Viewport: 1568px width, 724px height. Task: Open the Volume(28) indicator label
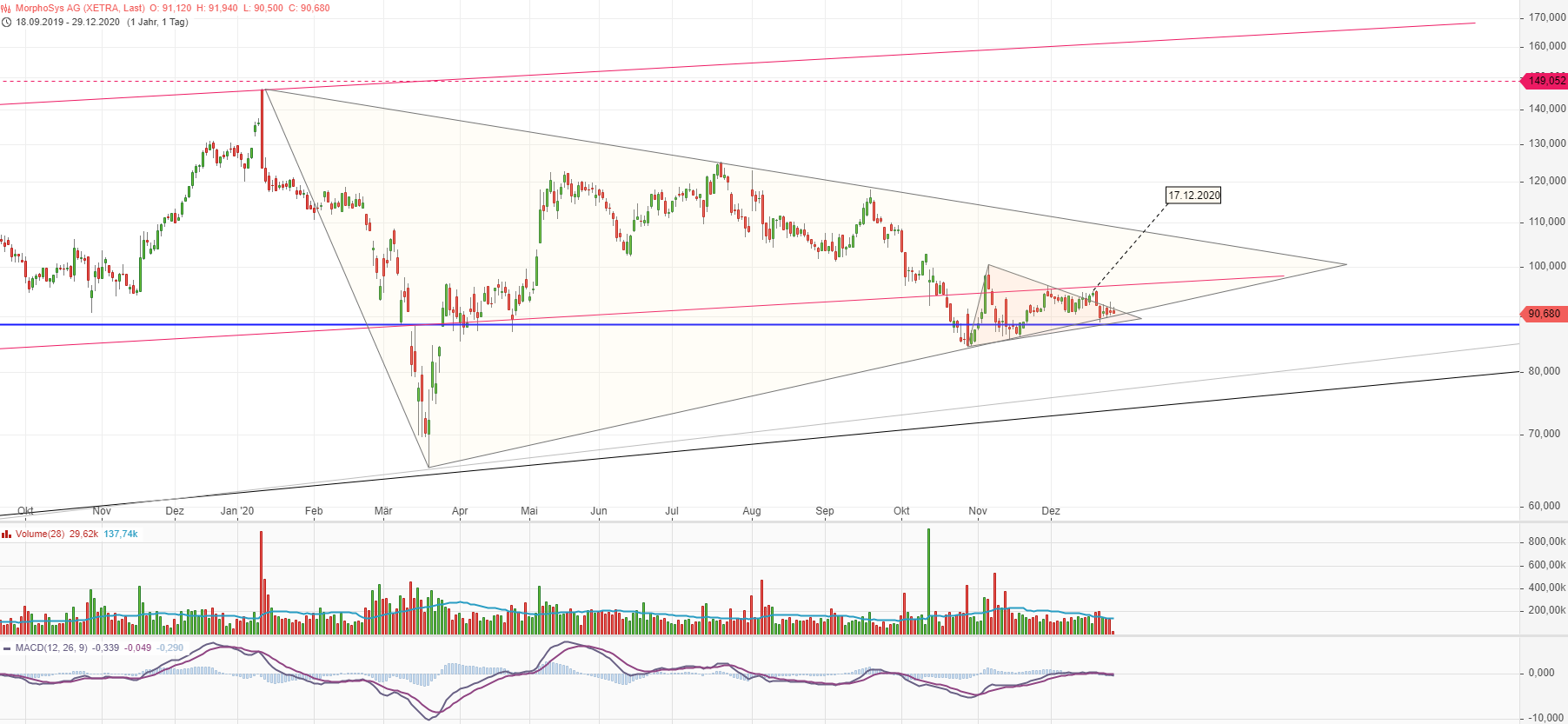(x=40, y=534)
